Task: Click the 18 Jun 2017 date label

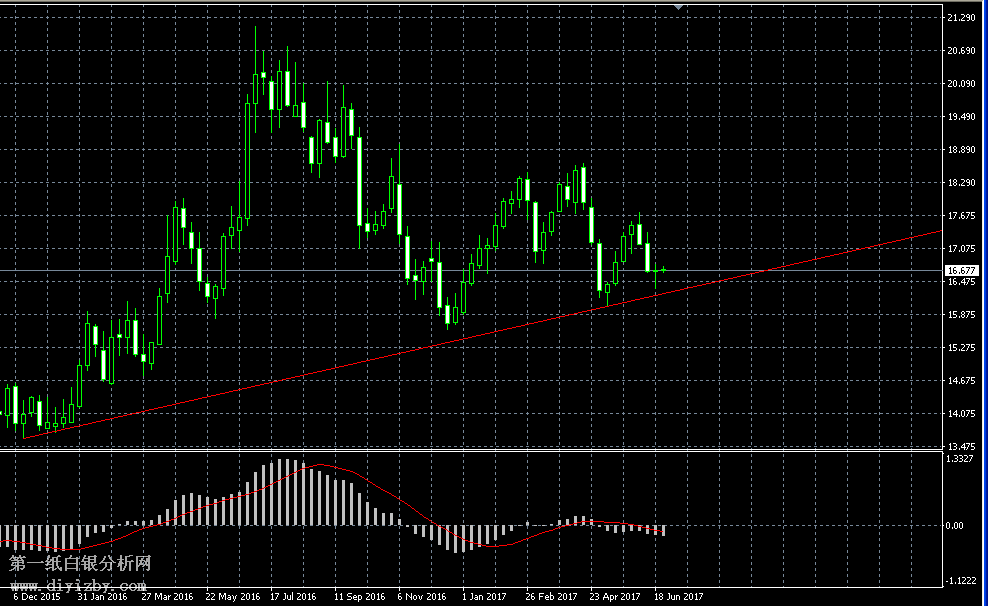Action: [679, 597]
